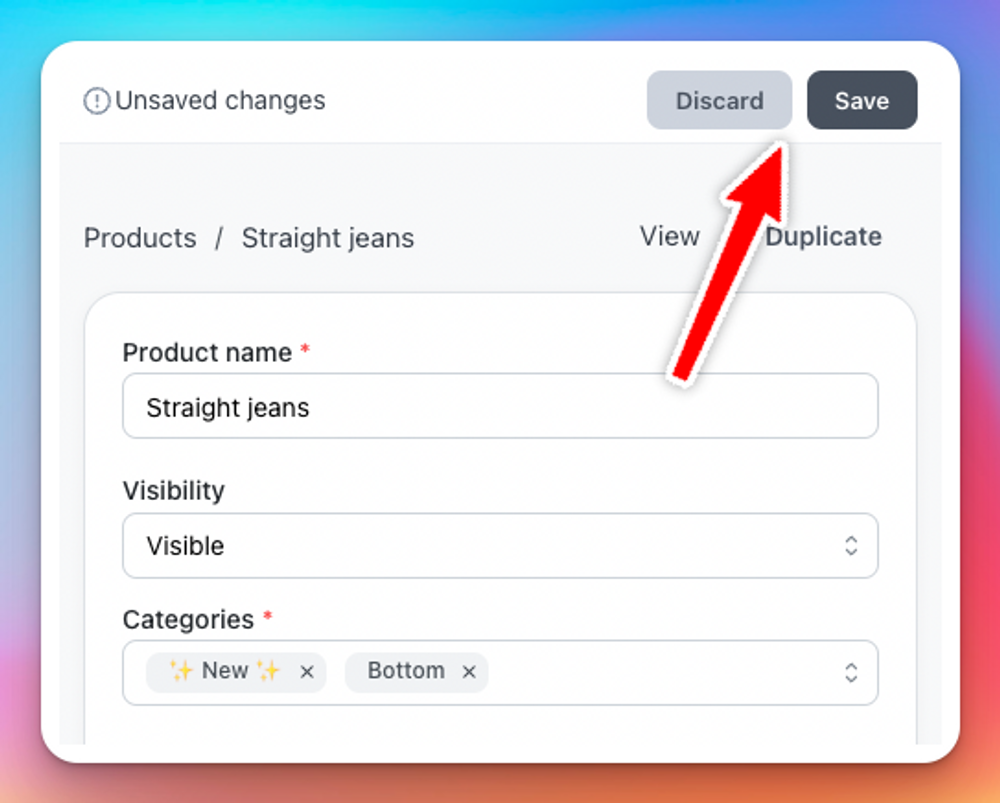Image resolution: width=1000 pixels, height=803 pixels.
Task: Open the View product link
Action: (x=670, y=237)
